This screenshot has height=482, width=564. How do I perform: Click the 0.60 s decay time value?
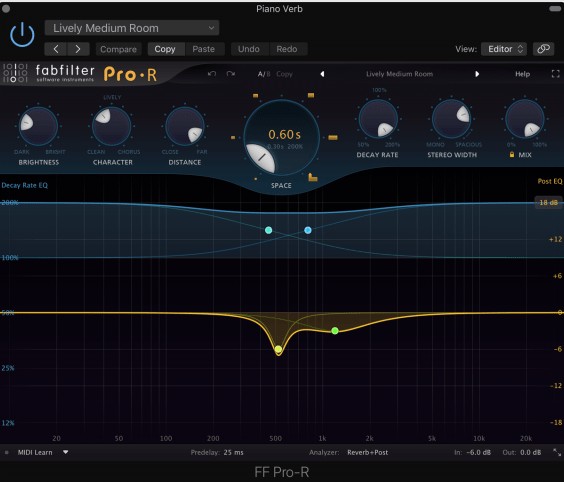click(x=284, y=135)
